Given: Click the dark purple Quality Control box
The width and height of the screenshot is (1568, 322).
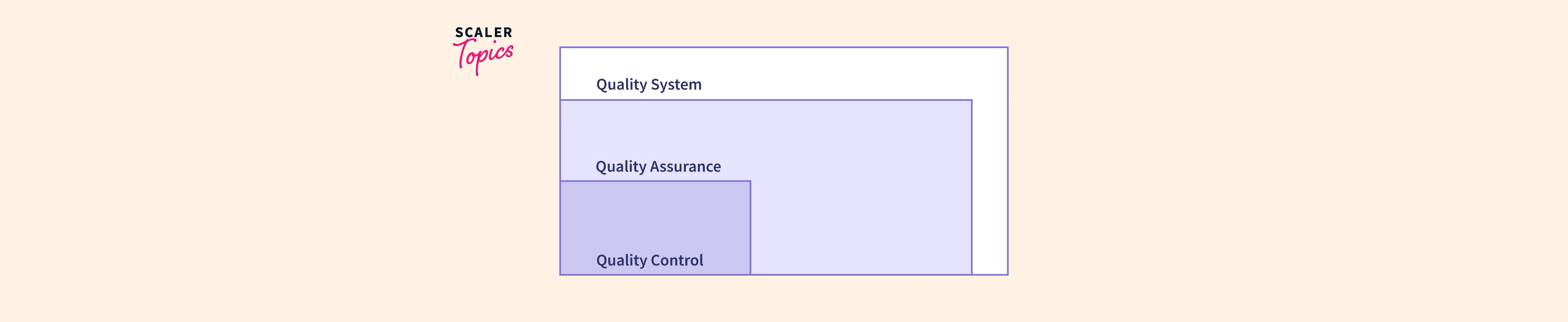Looking at the screenshot, I should coord(655,219).
